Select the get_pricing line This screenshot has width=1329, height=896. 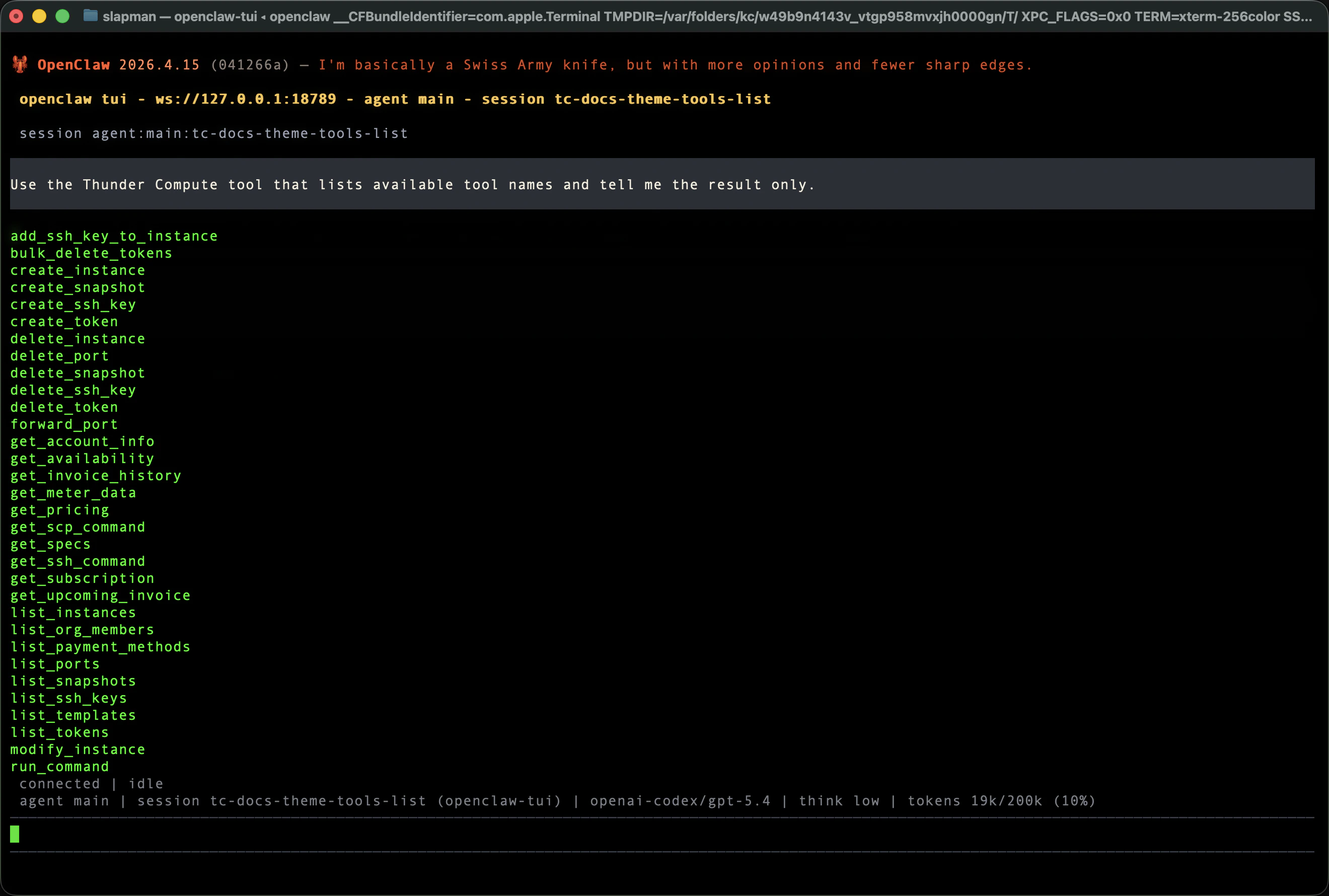pos(59,510)
